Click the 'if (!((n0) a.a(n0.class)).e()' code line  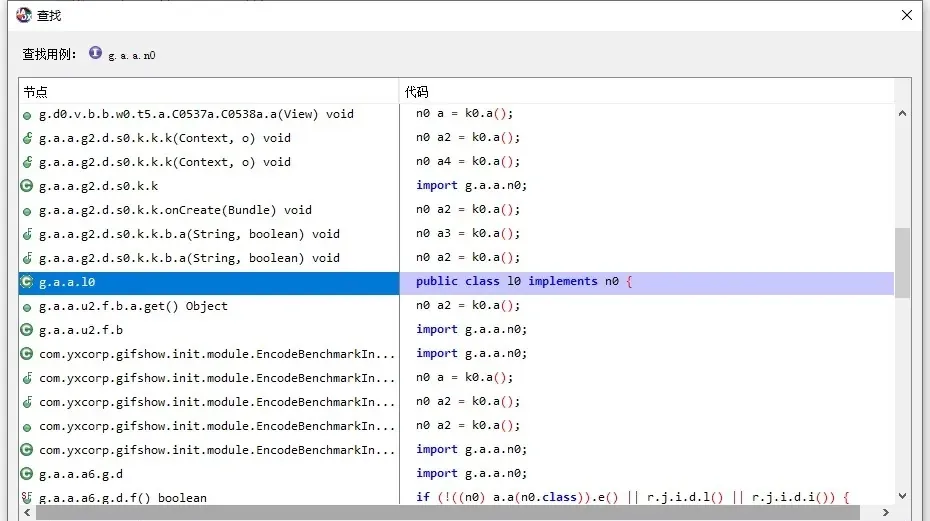click(633, 497)
